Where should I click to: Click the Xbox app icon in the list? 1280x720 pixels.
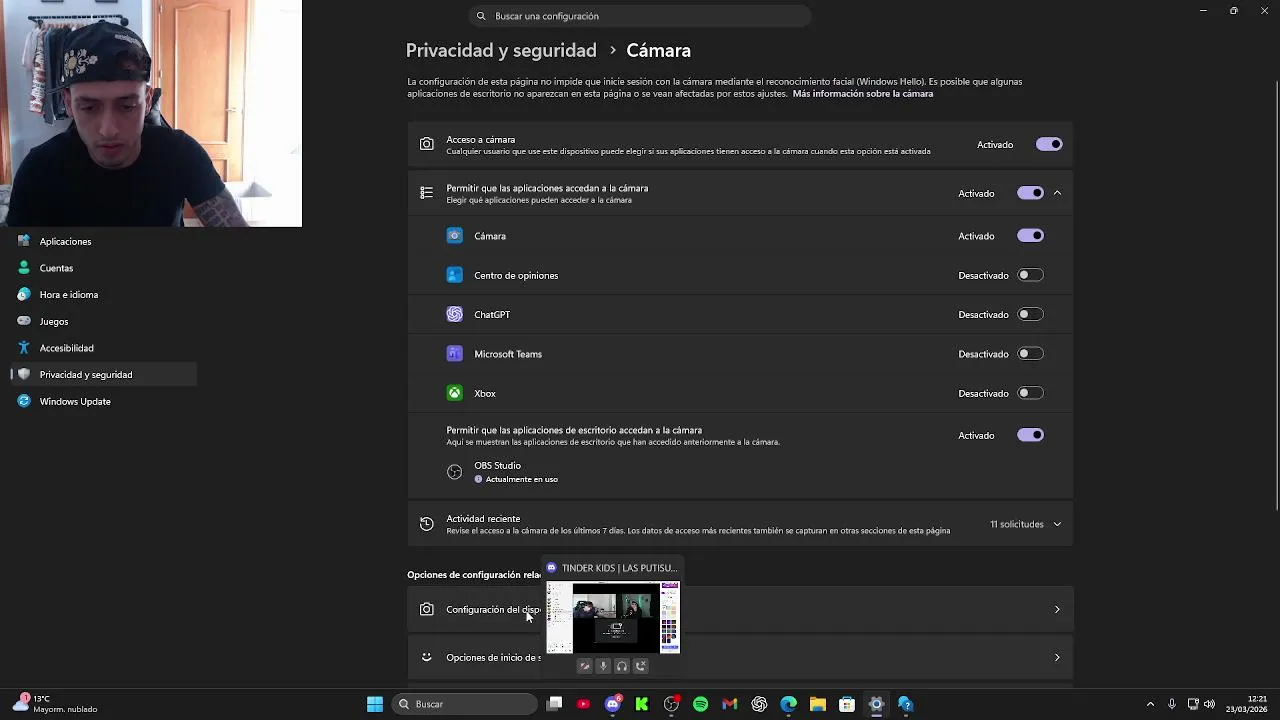455,393
